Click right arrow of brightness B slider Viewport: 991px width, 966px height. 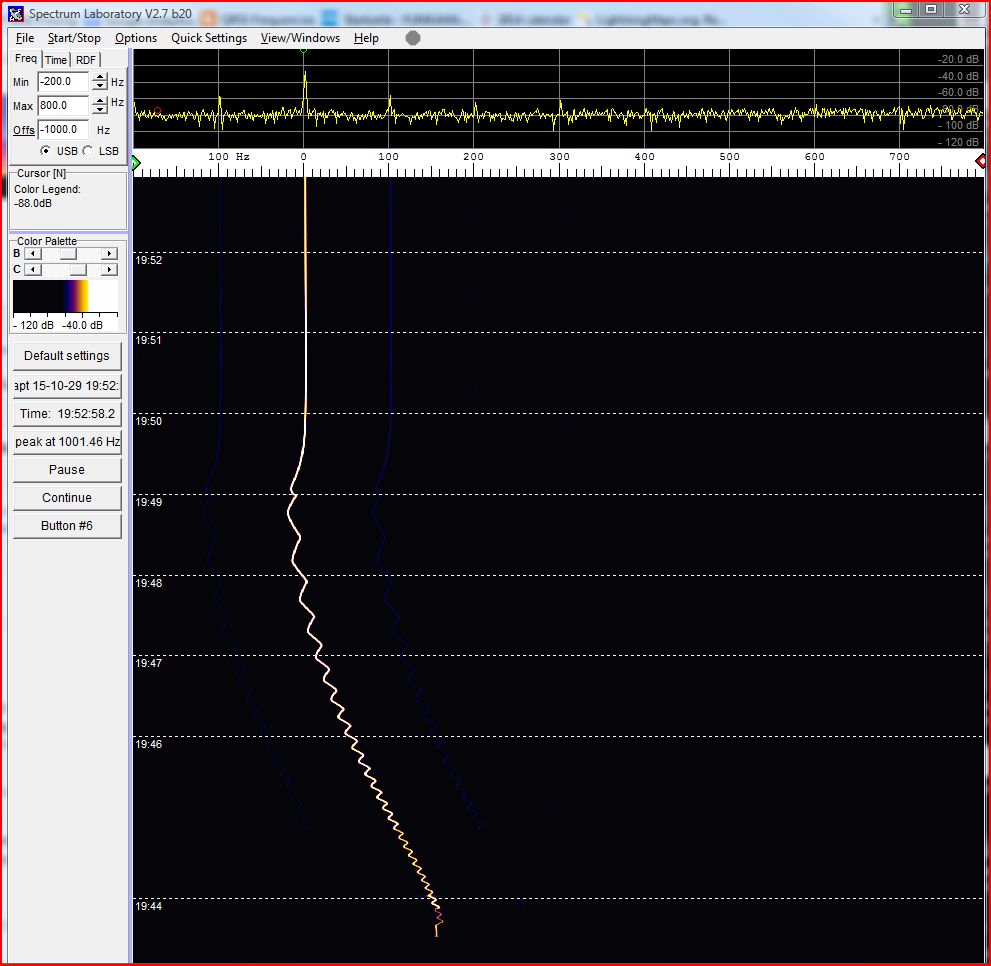click(x=110, y=254)
